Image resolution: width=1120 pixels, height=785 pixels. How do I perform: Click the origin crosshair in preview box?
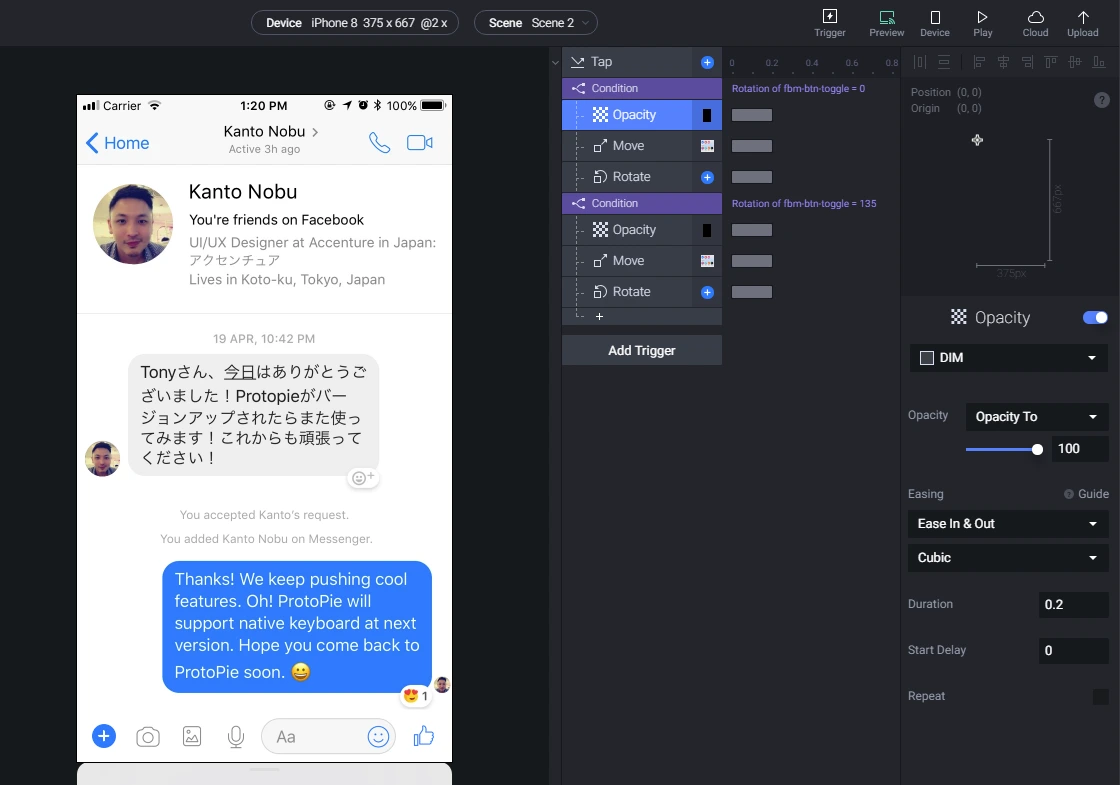click(x=977, y=140)
